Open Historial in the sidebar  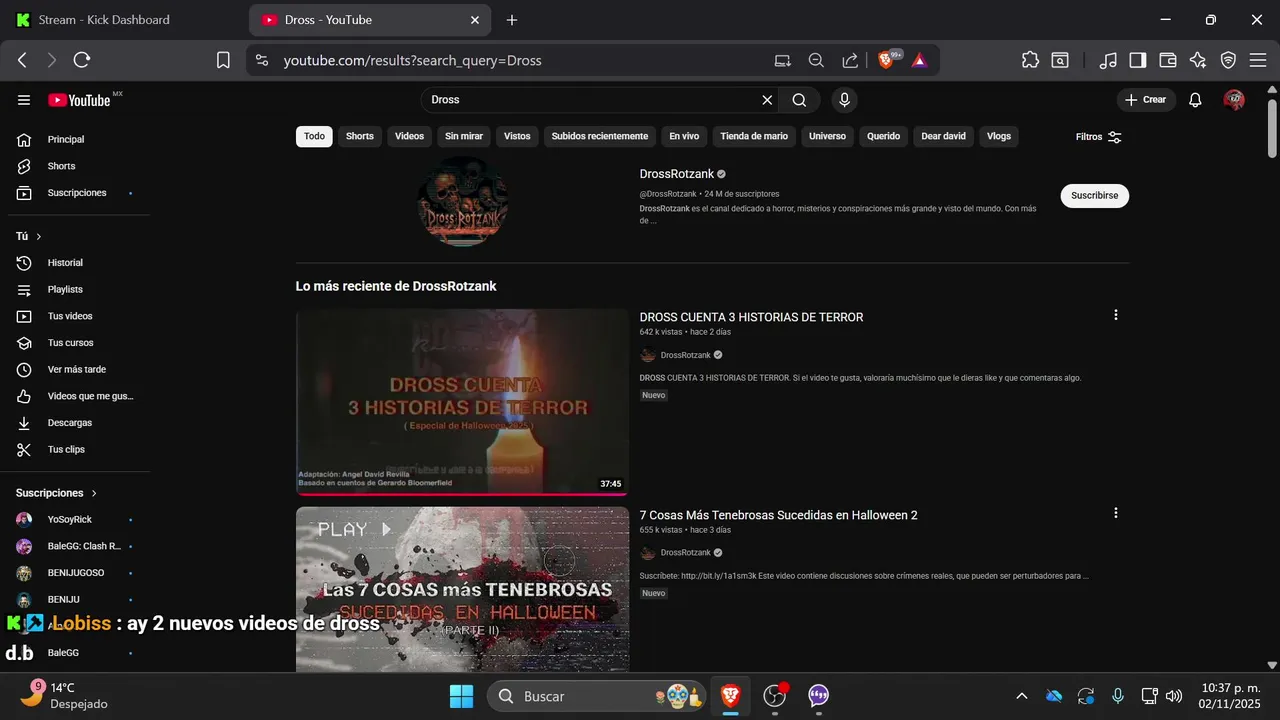75,262
